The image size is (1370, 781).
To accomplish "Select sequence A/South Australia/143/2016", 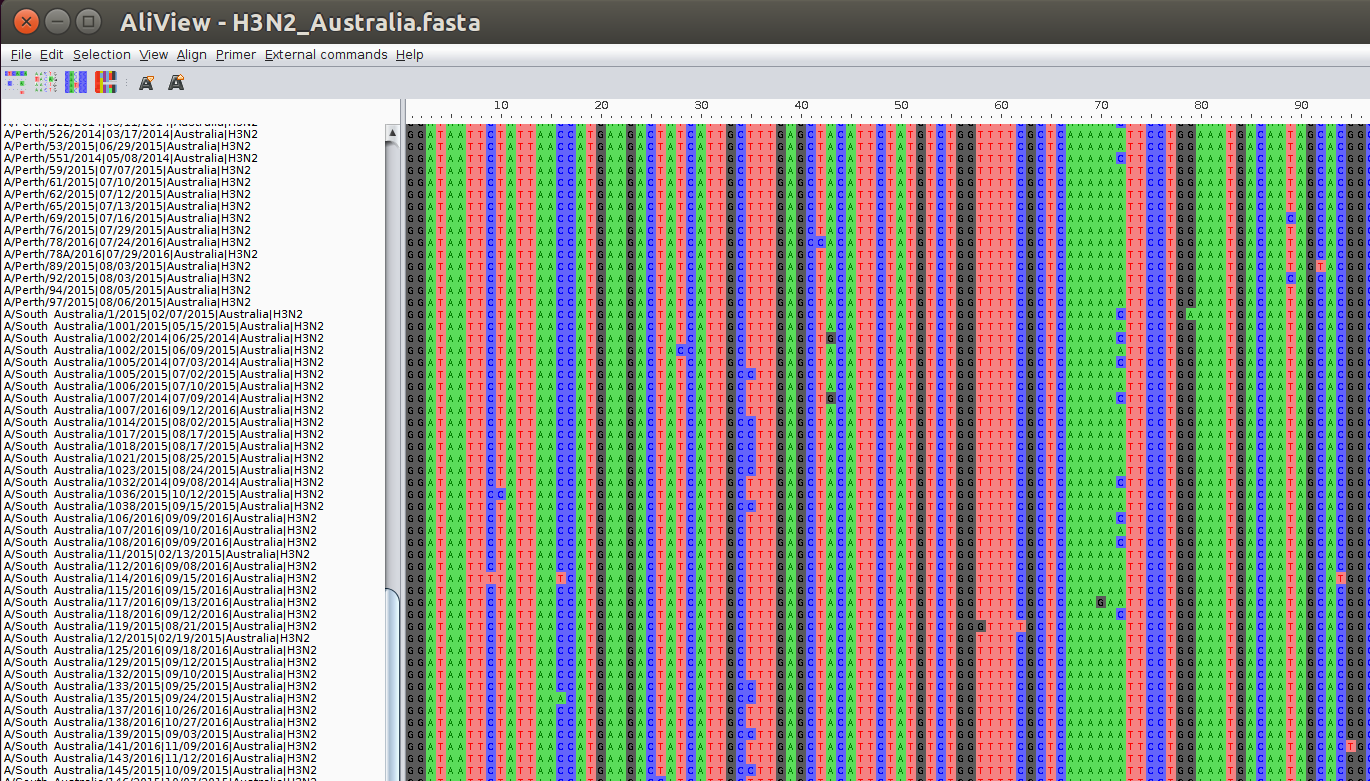I will [x=160, y=758].
